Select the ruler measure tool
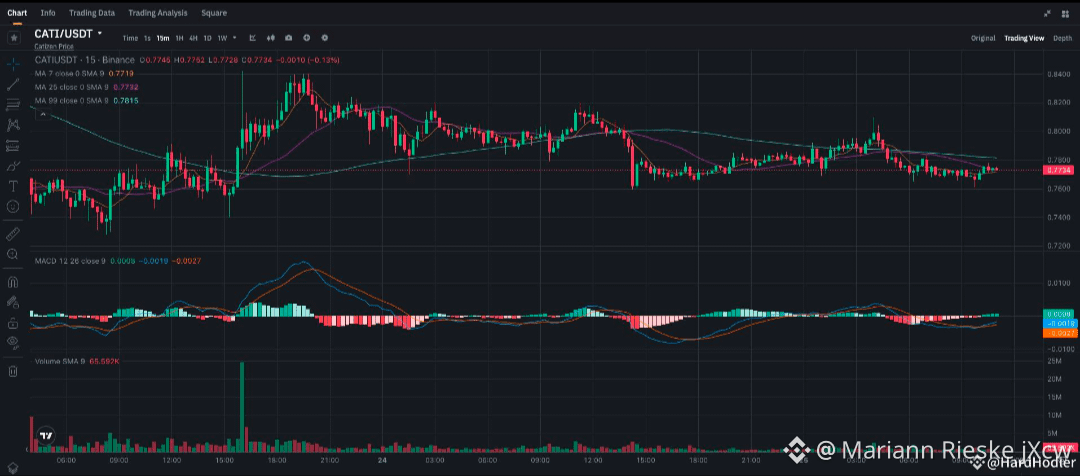1080x476 pixels. coord(13,234)
